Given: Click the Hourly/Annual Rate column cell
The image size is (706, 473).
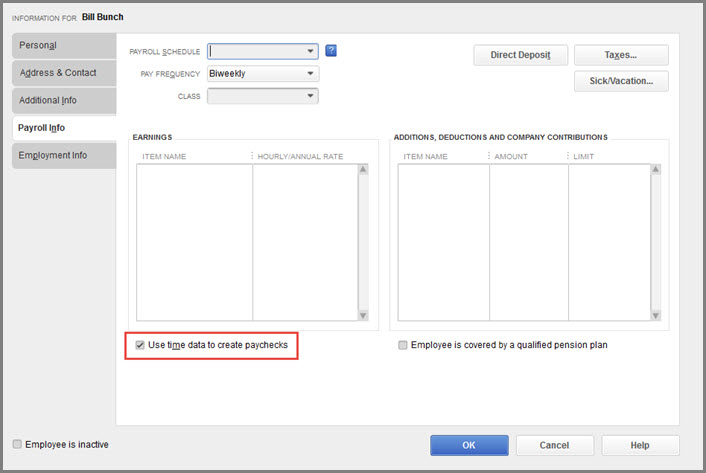Looking at the screenshot, I should pos(305,242).
